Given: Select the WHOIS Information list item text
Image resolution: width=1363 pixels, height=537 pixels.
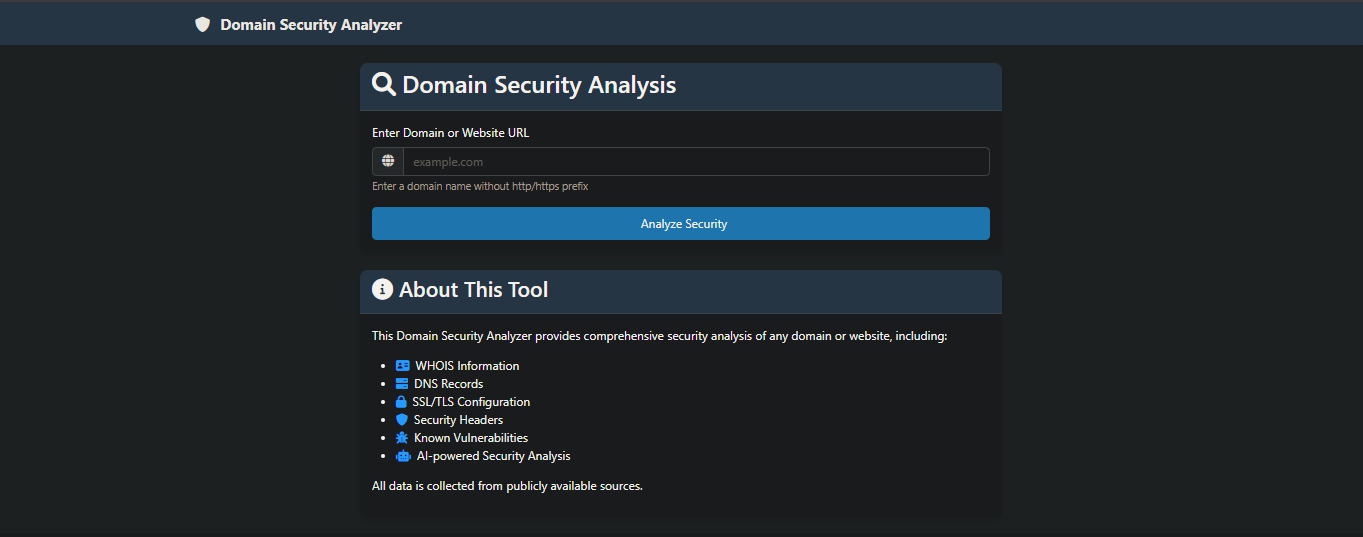Looking at the screenshot, I should [467, 366].
